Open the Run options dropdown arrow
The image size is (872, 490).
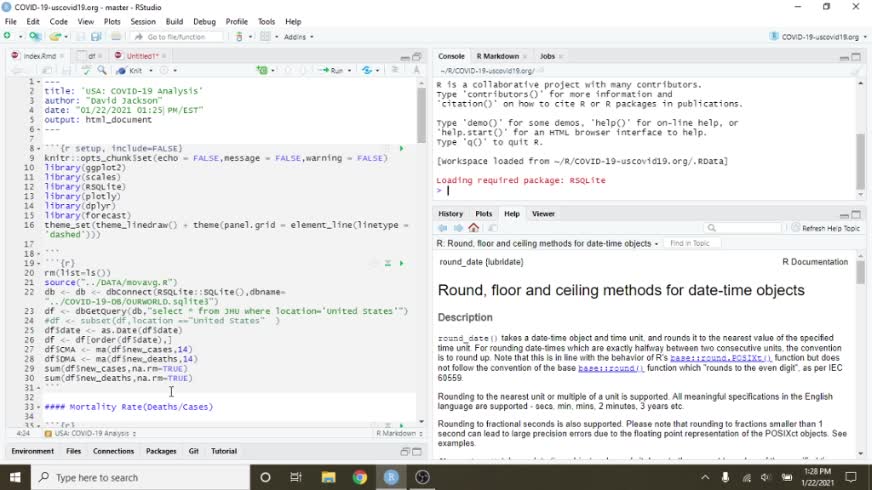(349, 71)
